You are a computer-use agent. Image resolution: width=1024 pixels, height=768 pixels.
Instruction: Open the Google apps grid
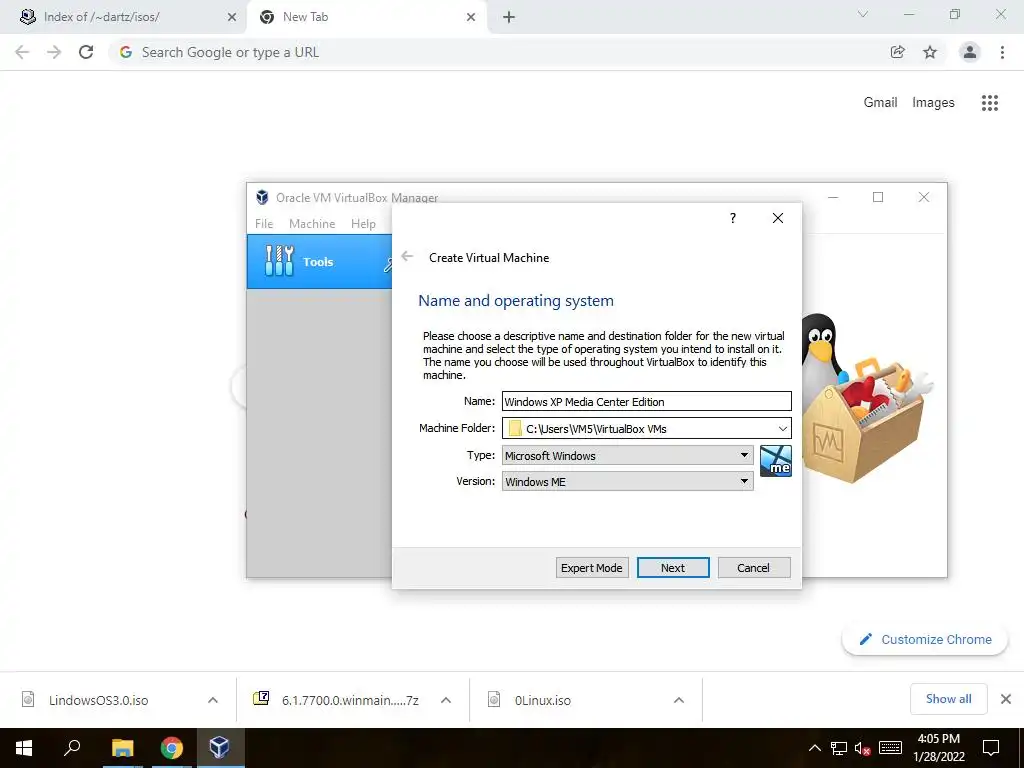[990, 103]
